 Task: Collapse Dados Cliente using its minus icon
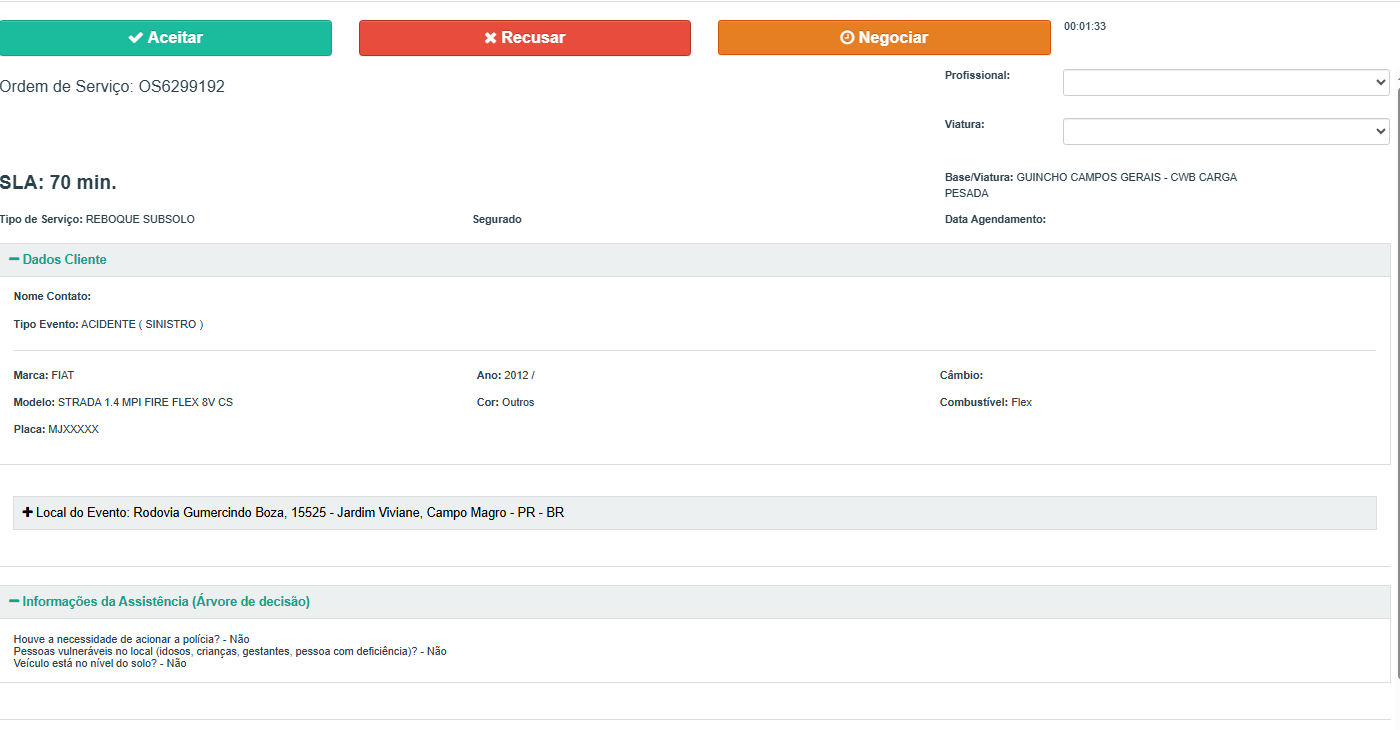click(14, 259)
